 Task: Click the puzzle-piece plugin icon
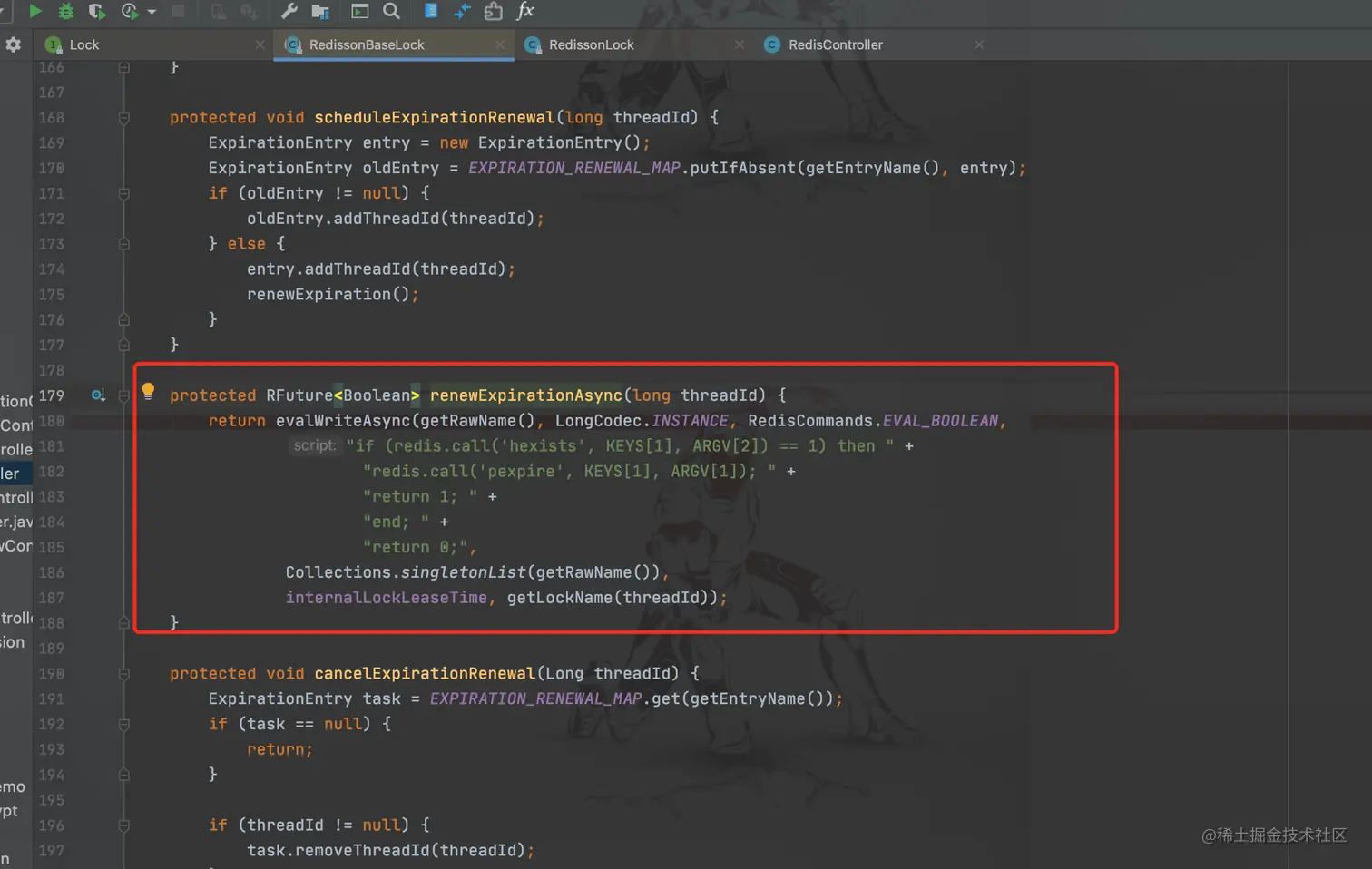[x=494, y=11]
